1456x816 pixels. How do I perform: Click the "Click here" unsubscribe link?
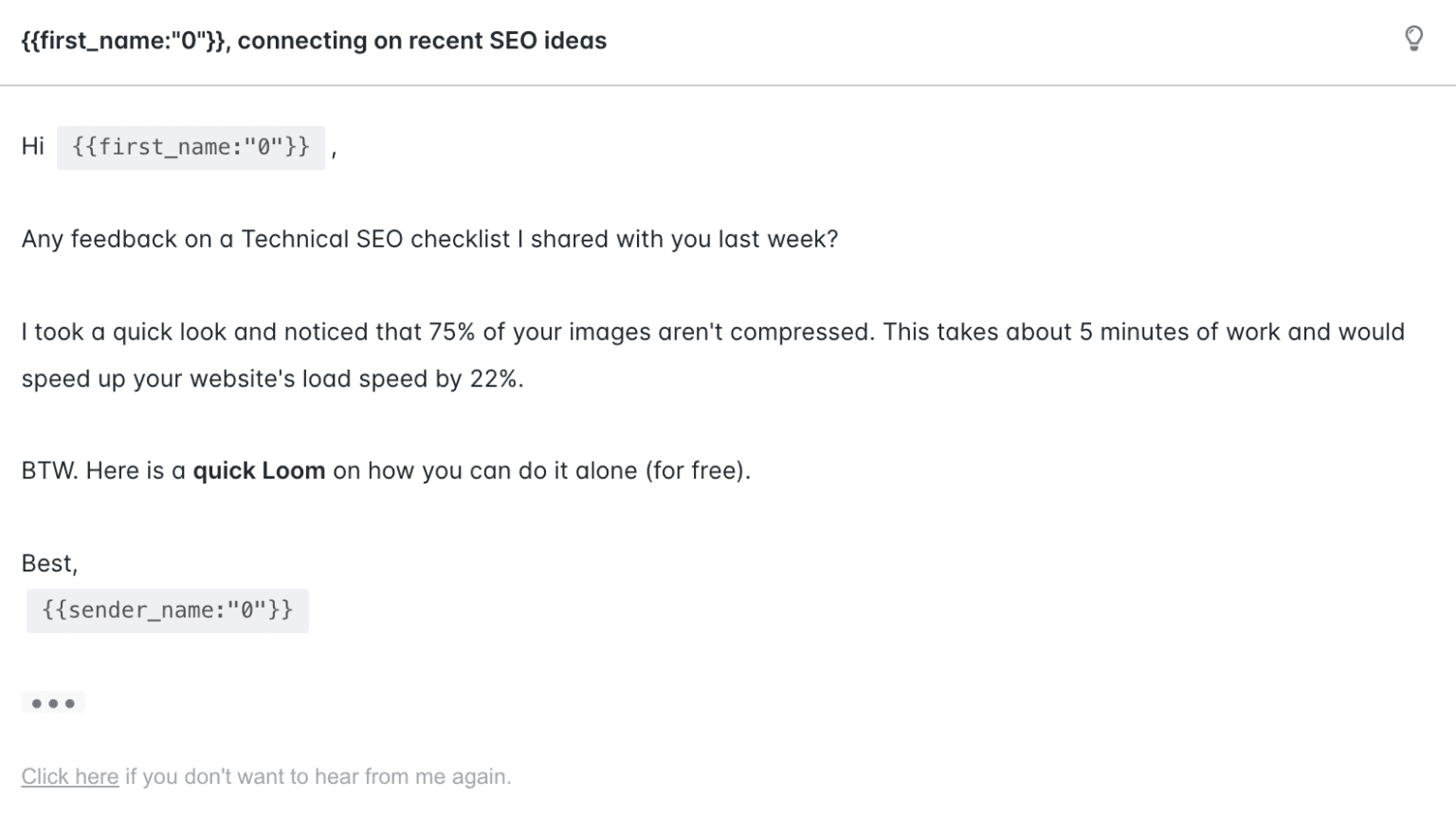pos(68,775)
